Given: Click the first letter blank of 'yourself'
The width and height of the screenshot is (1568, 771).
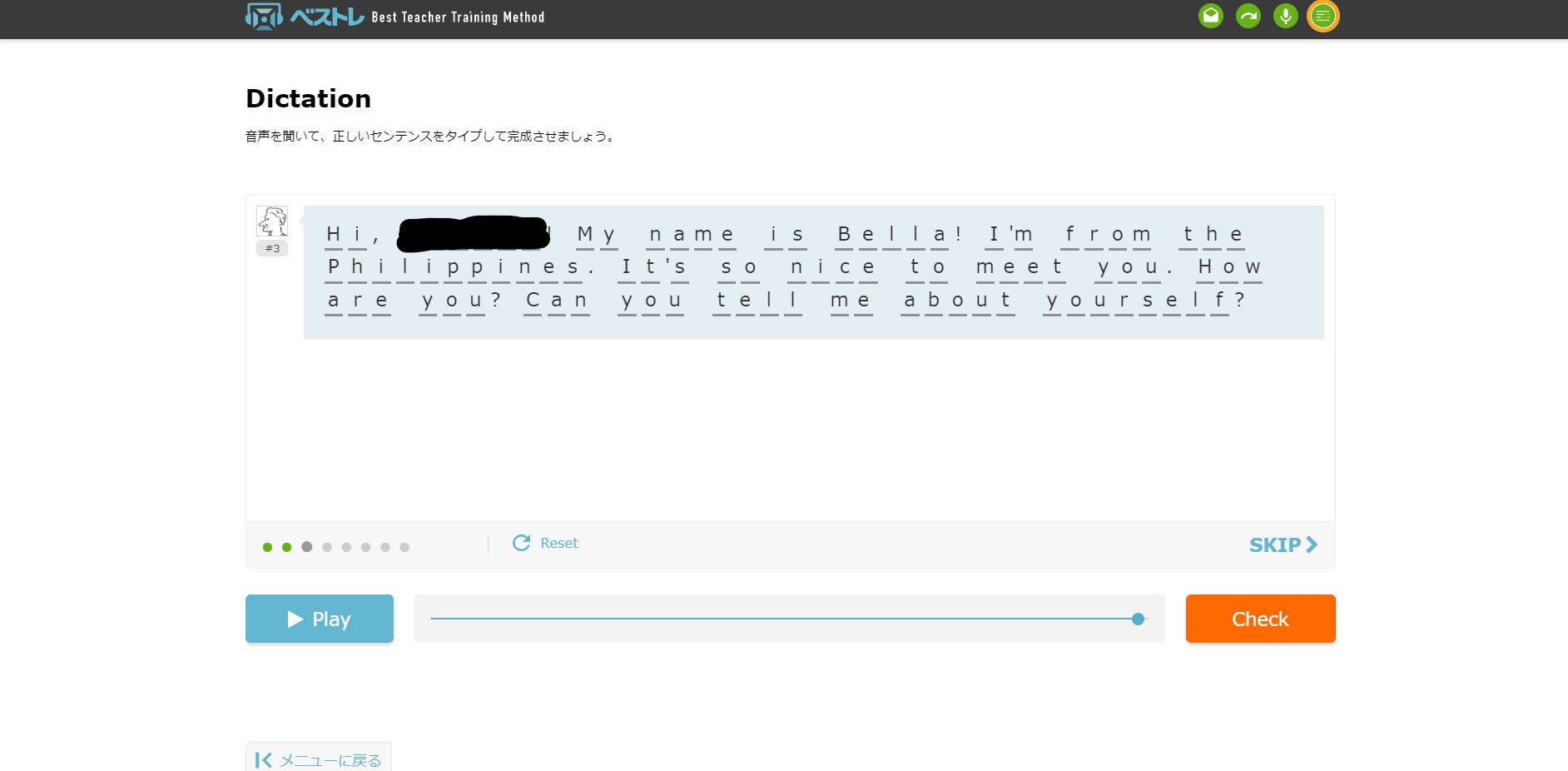Looking at the screenshot, I should tap(1053, 301).
